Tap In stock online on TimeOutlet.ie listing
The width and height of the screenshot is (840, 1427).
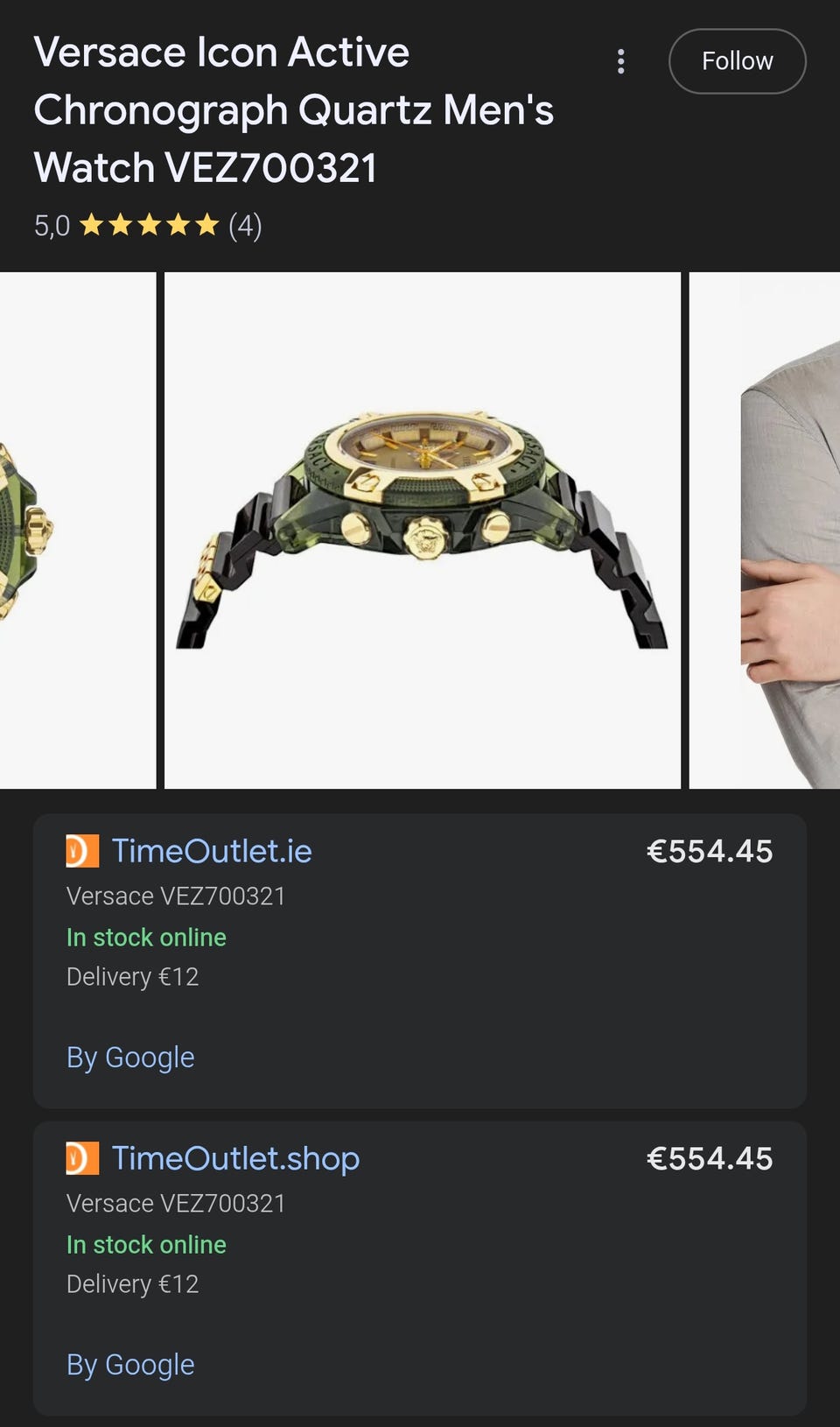pyautogui.click(x=146, y=938)
